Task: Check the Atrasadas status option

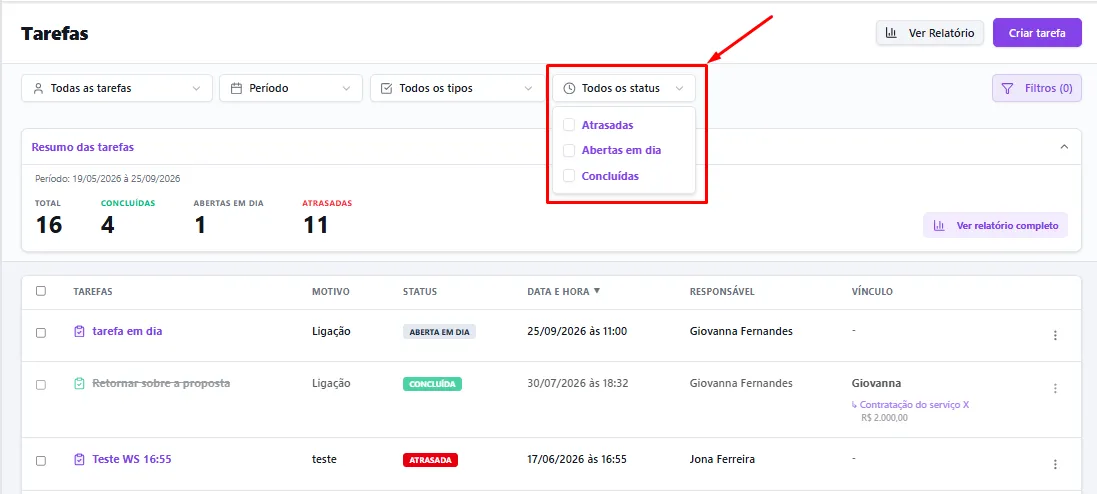Action: 569,125
